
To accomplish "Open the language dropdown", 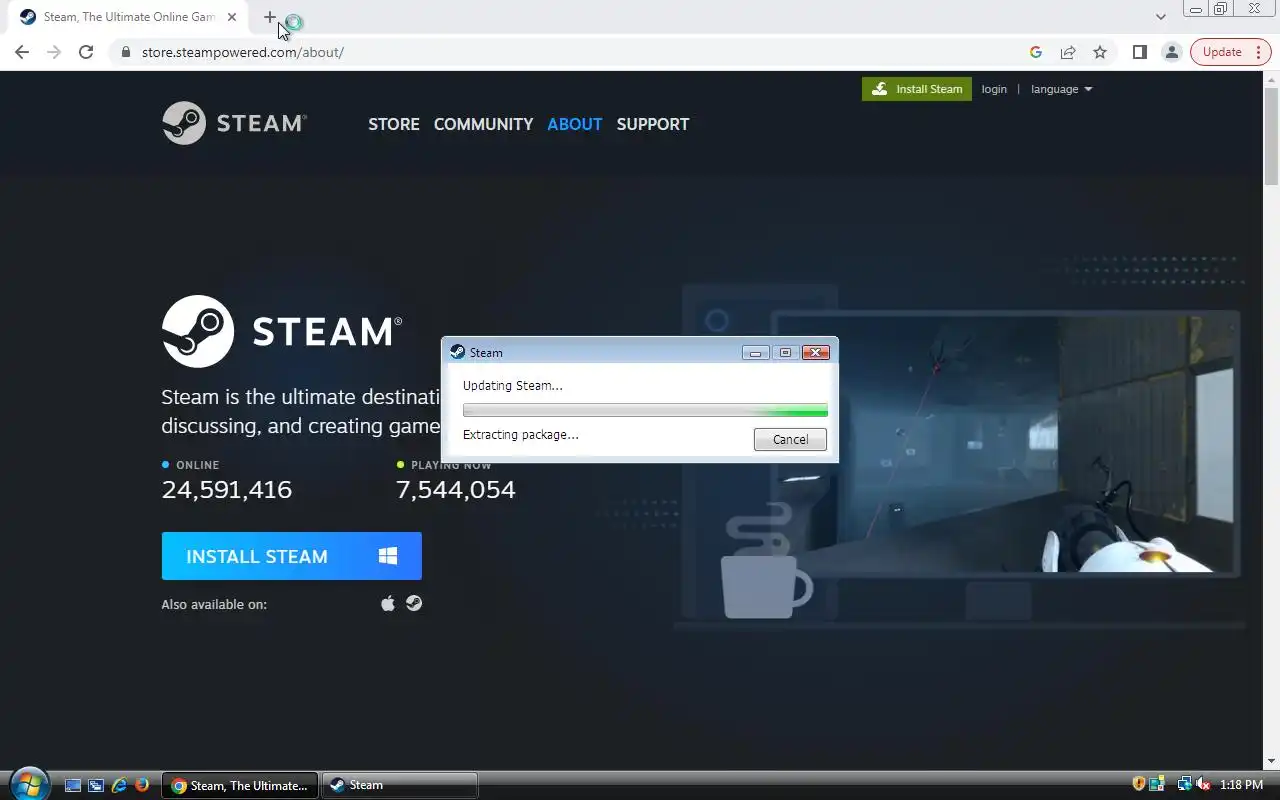I will click(x=1061, y=89).
